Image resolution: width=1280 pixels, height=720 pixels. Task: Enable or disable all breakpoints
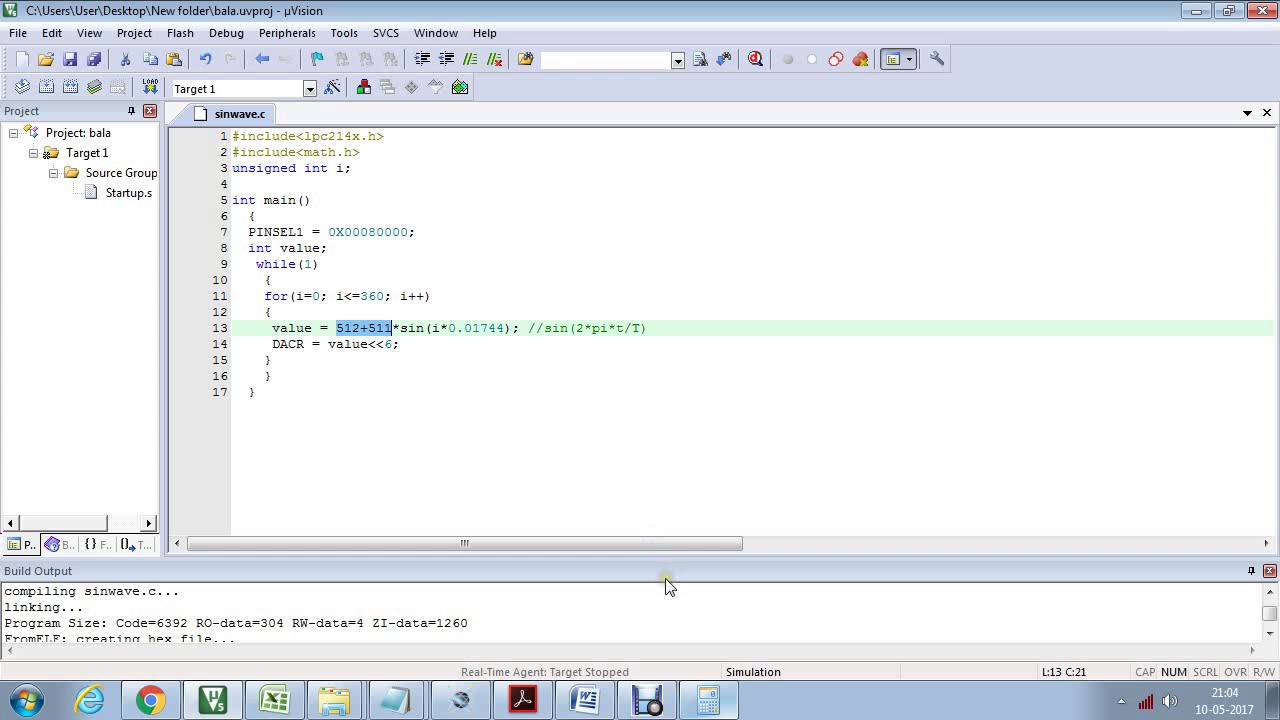[836, 59]
